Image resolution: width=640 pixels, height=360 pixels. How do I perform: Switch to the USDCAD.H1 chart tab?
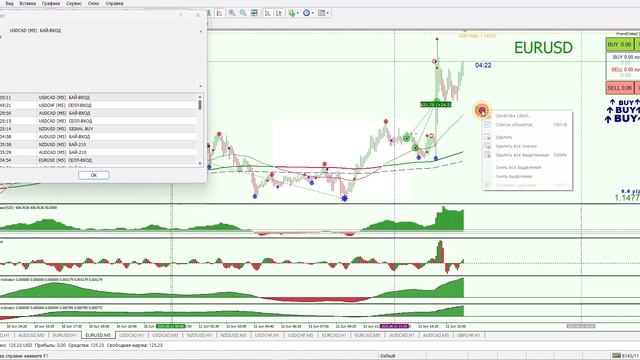pyautogui.click(x=131, y=335)
